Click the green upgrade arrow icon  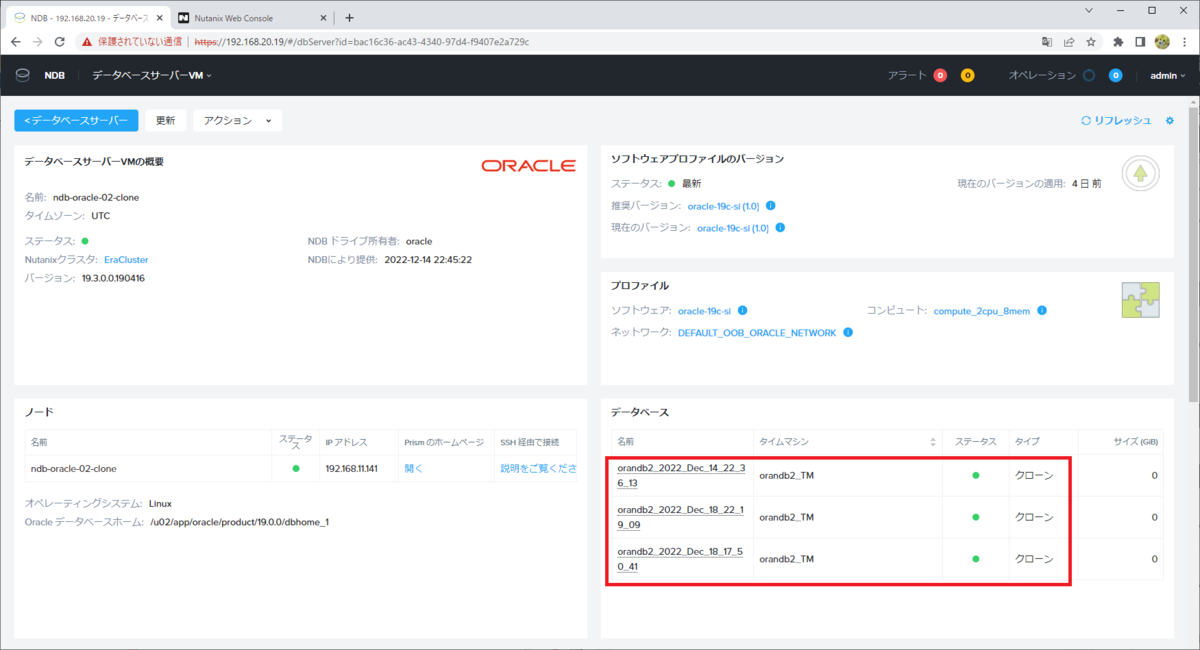click(1140, 174)
